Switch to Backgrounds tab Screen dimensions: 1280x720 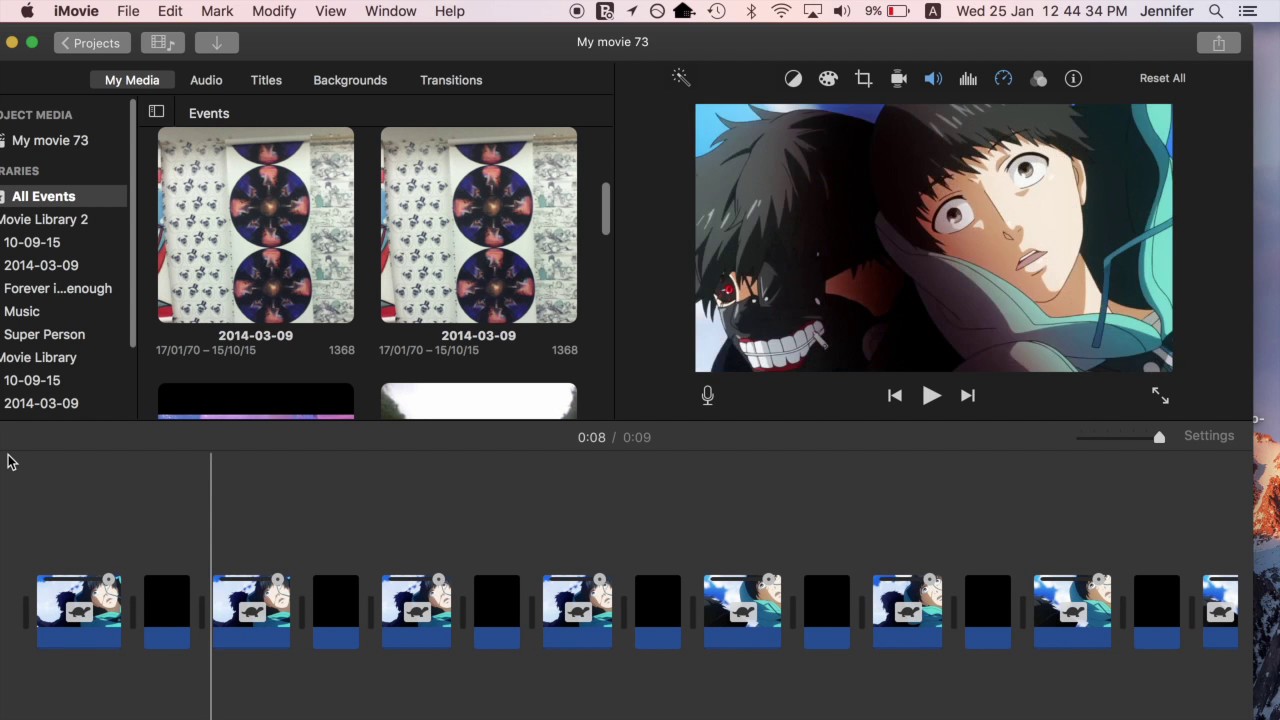coord(350,80)
